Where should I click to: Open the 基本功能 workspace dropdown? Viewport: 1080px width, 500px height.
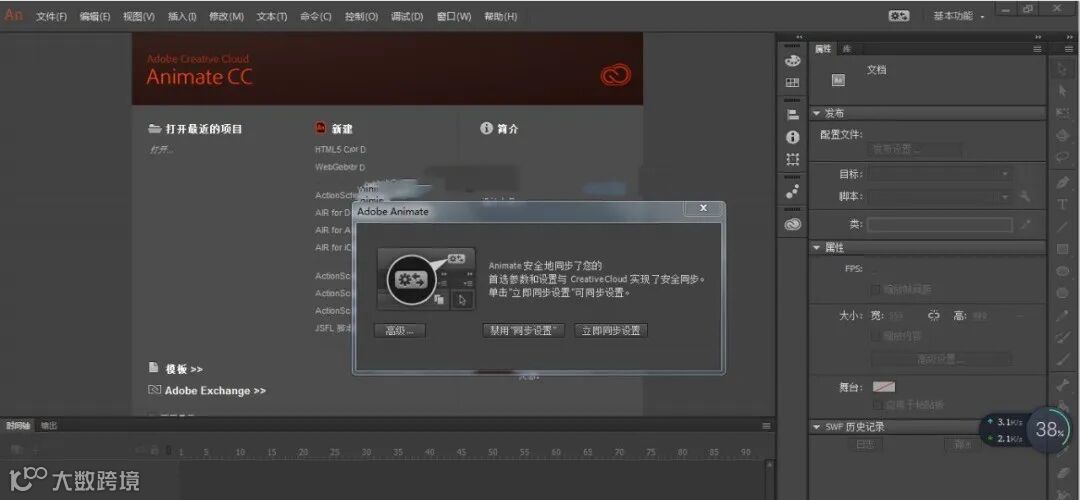point(959,16)
